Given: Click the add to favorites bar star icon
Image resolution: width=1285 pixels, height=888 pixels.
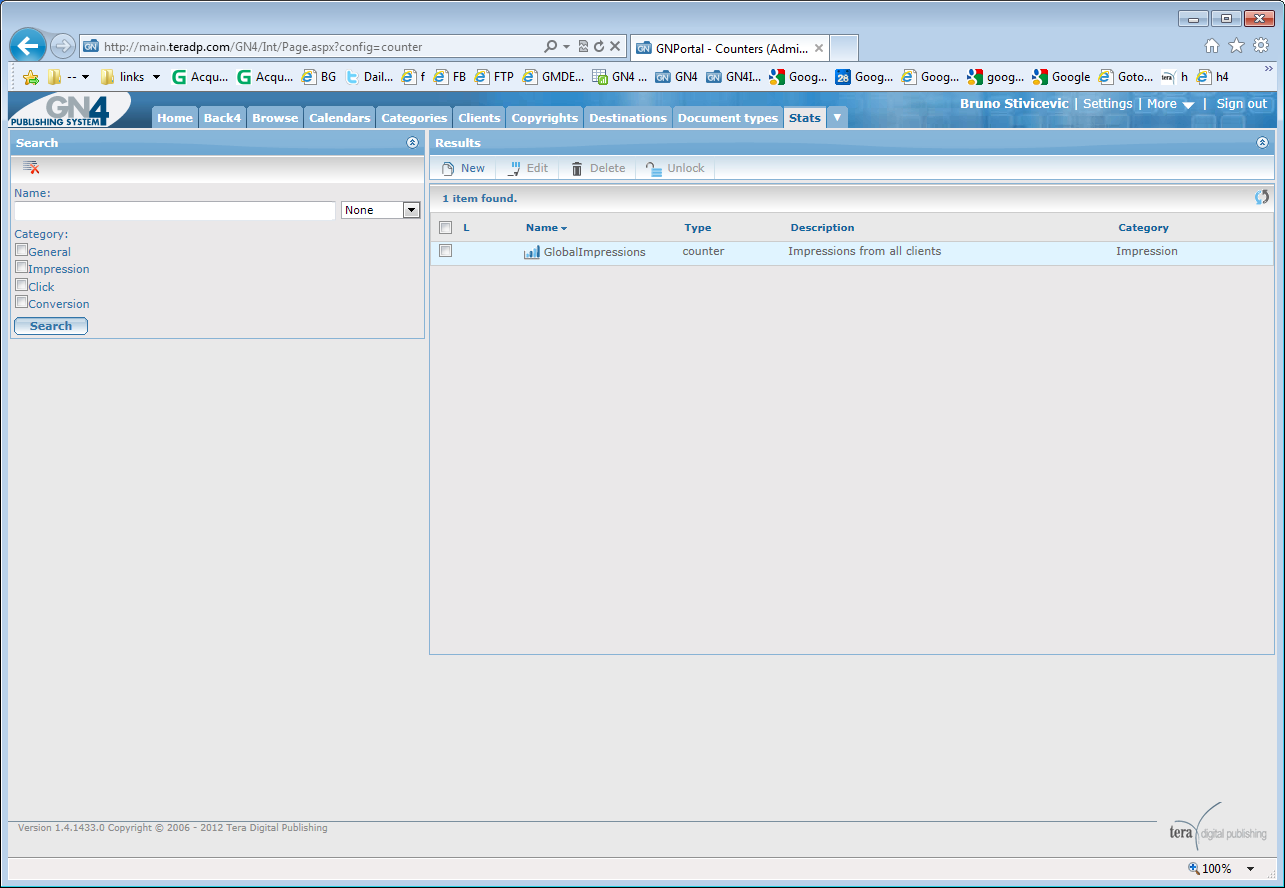Looking at the screenshot, I should [x=31, y=77].
